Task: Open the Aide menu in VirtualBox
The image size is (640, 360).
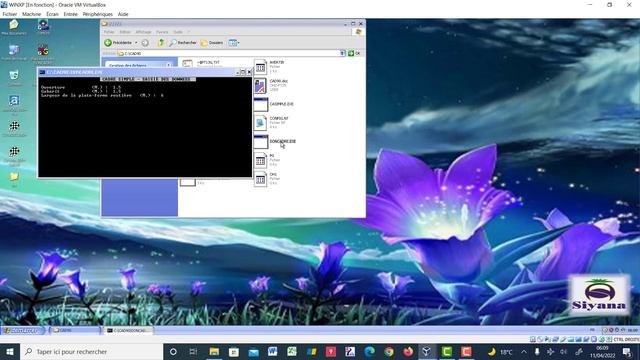Action: (x=123, y=14)
